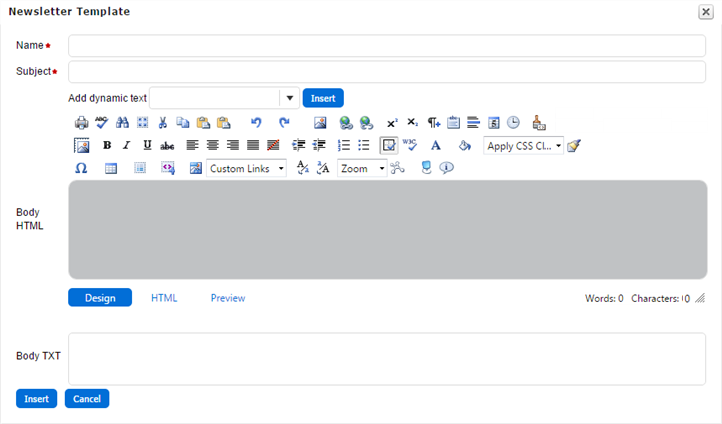Screen dimensions: 722x424
Task: Undo the last edit
Action: [x=256, y=122]
